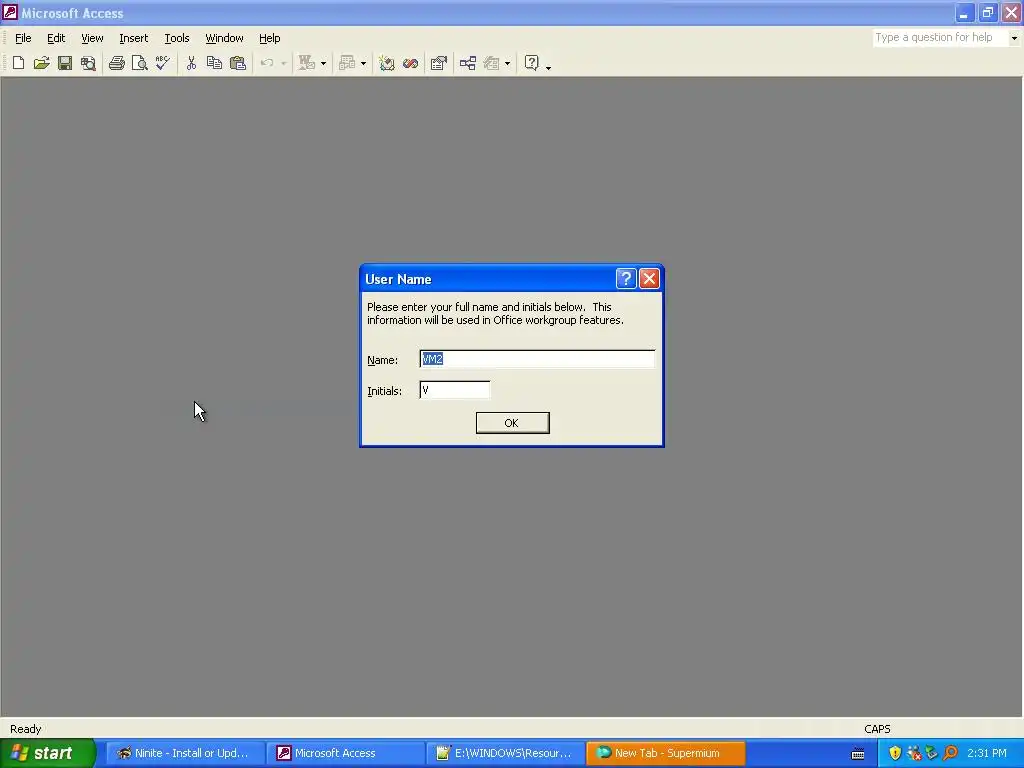Open the Tools menu

(x=176, y=38)
